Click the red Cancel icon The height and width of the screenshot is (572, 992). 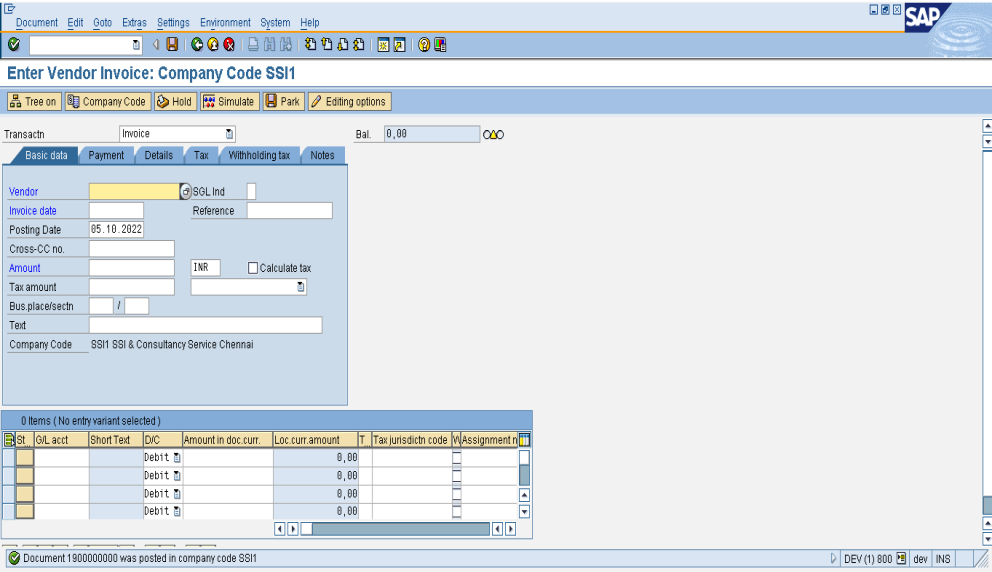[x=229, y=45]
